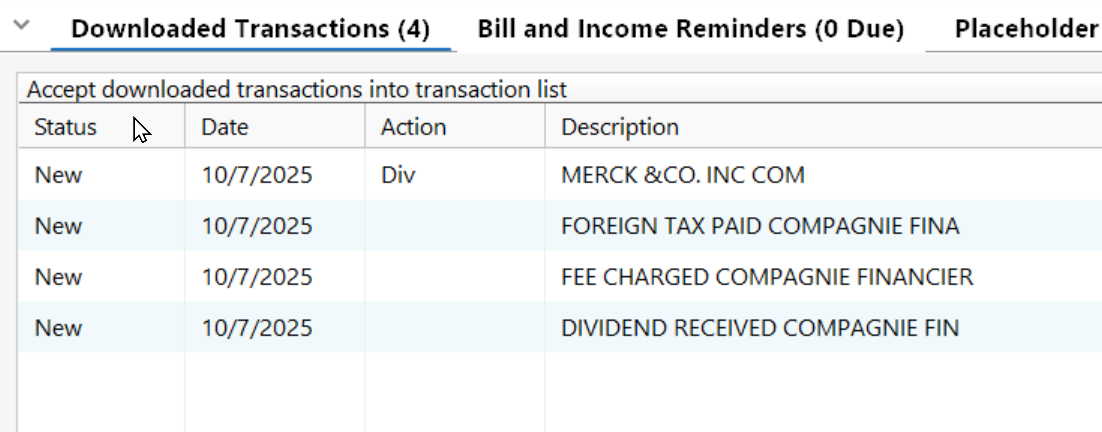Click the date of FOREIGN TAX PAID row
This screenshot has height=432, width=1102.
(257, 226)
